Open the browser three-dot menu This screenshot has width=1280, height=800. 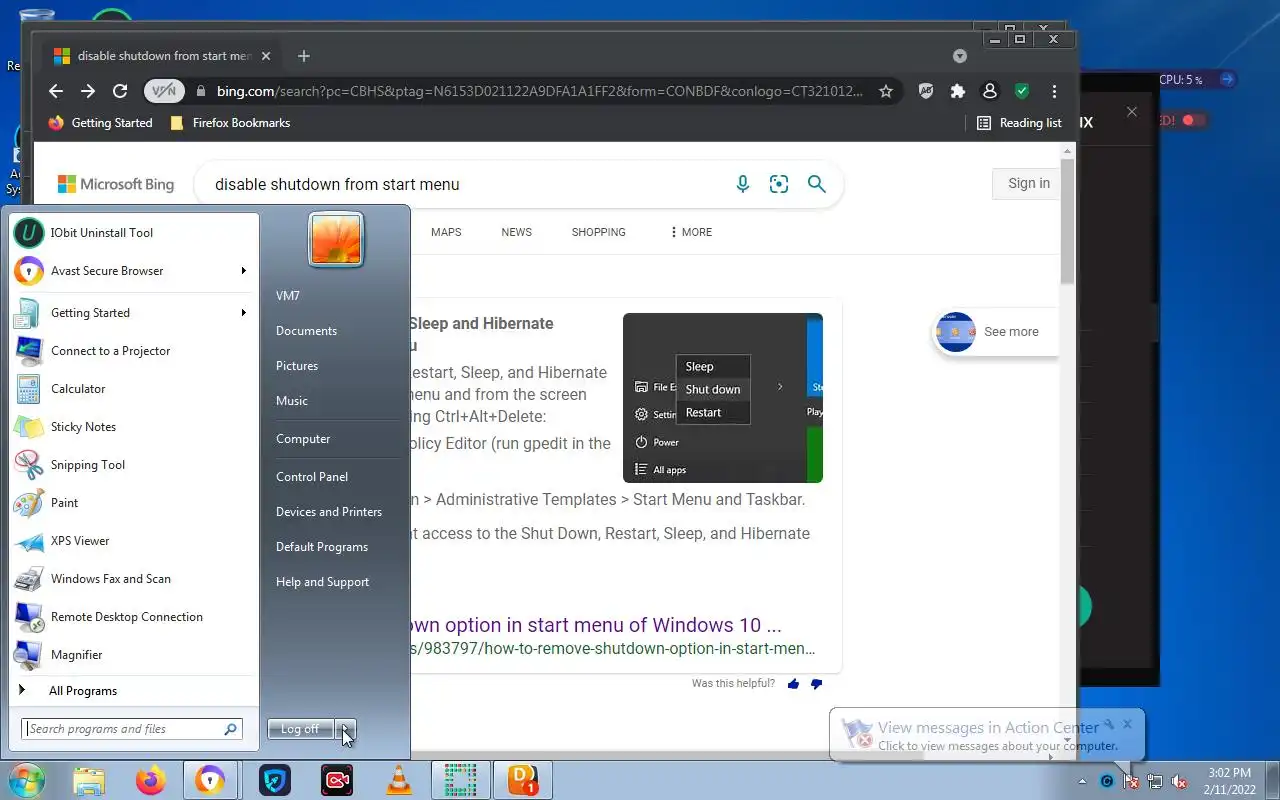tap(1054, 91)
